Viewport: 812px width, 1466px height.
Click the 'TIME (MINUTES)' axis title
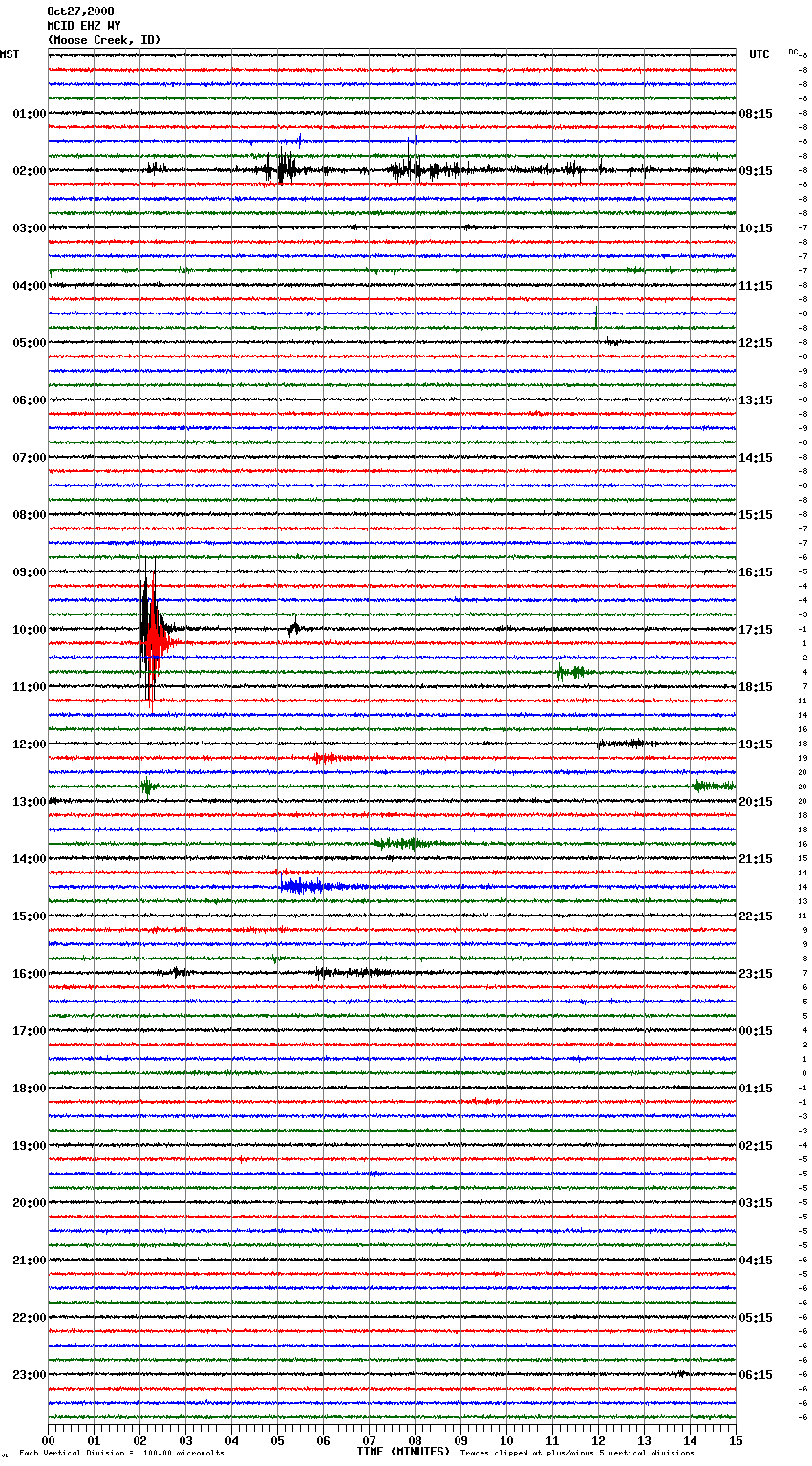click(403, 1452)
